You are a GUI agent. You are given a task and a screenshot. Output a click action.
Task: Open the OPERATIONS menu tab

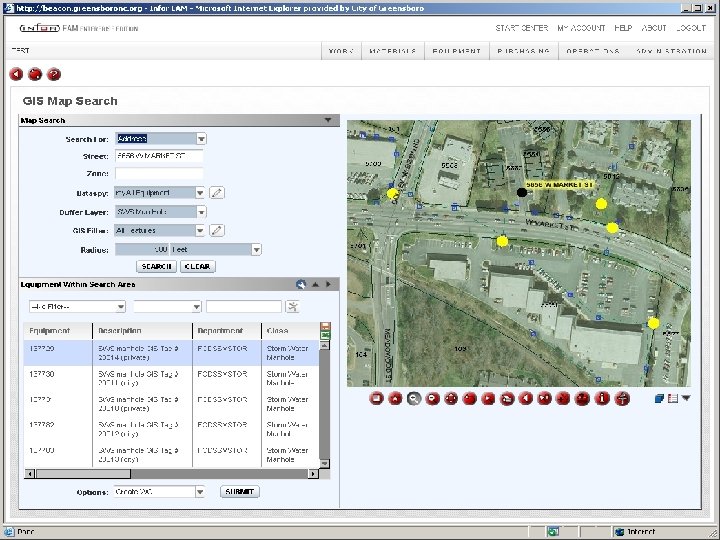[593, 51]
